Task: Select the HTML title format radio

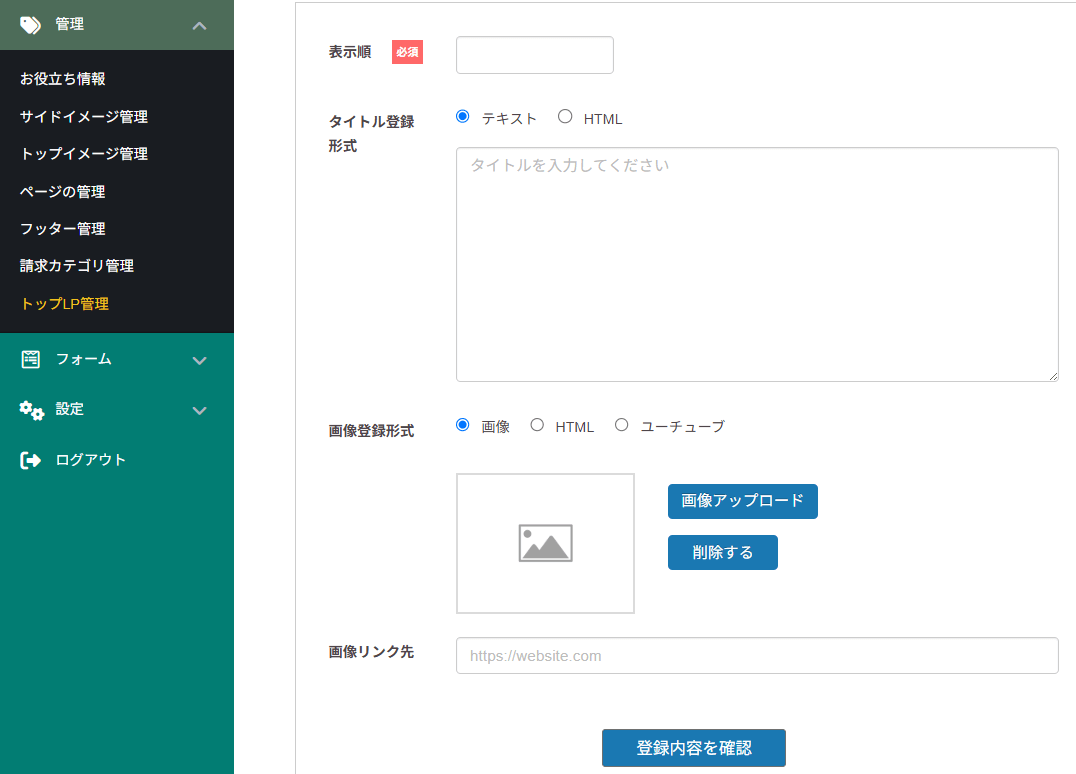Action: pos(565,117)
